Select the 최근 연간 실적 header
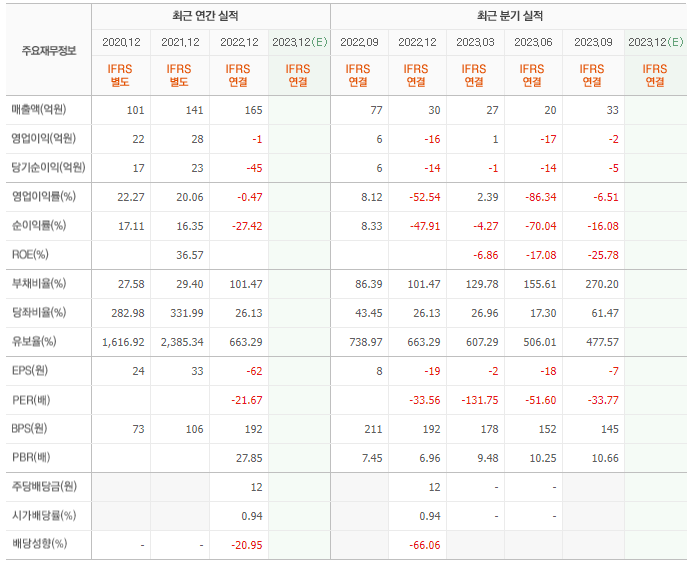The width and height of the screenshot is (695, 563). [205, 16]
